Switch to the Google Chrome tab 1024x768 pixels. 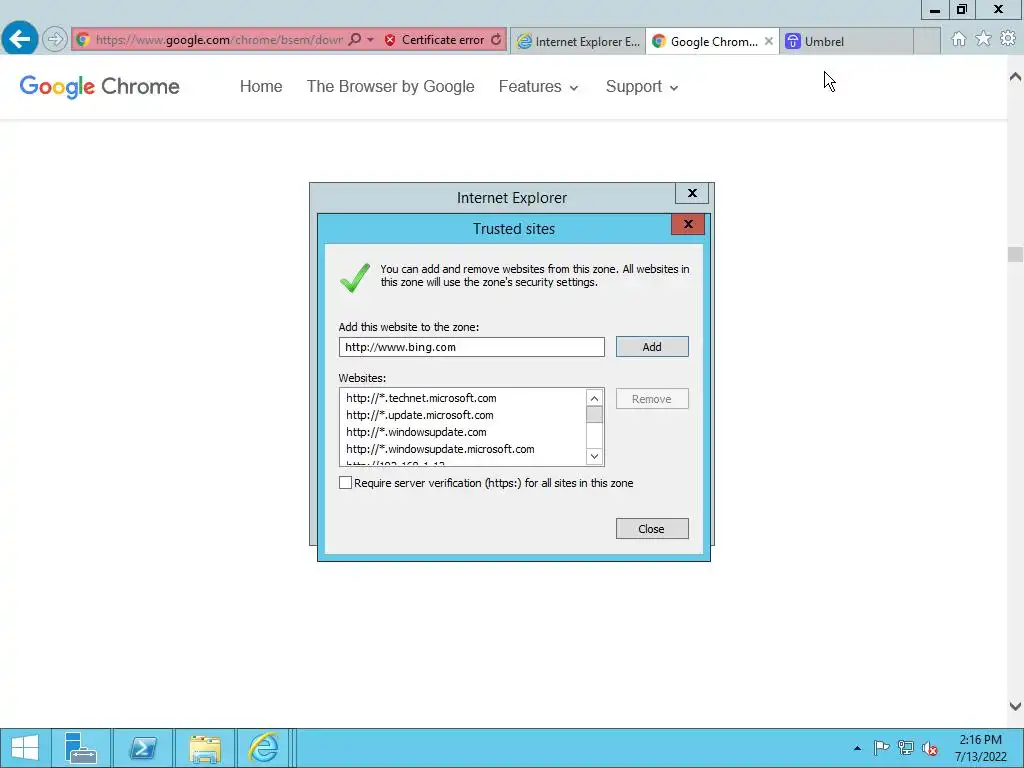(705, 41)
